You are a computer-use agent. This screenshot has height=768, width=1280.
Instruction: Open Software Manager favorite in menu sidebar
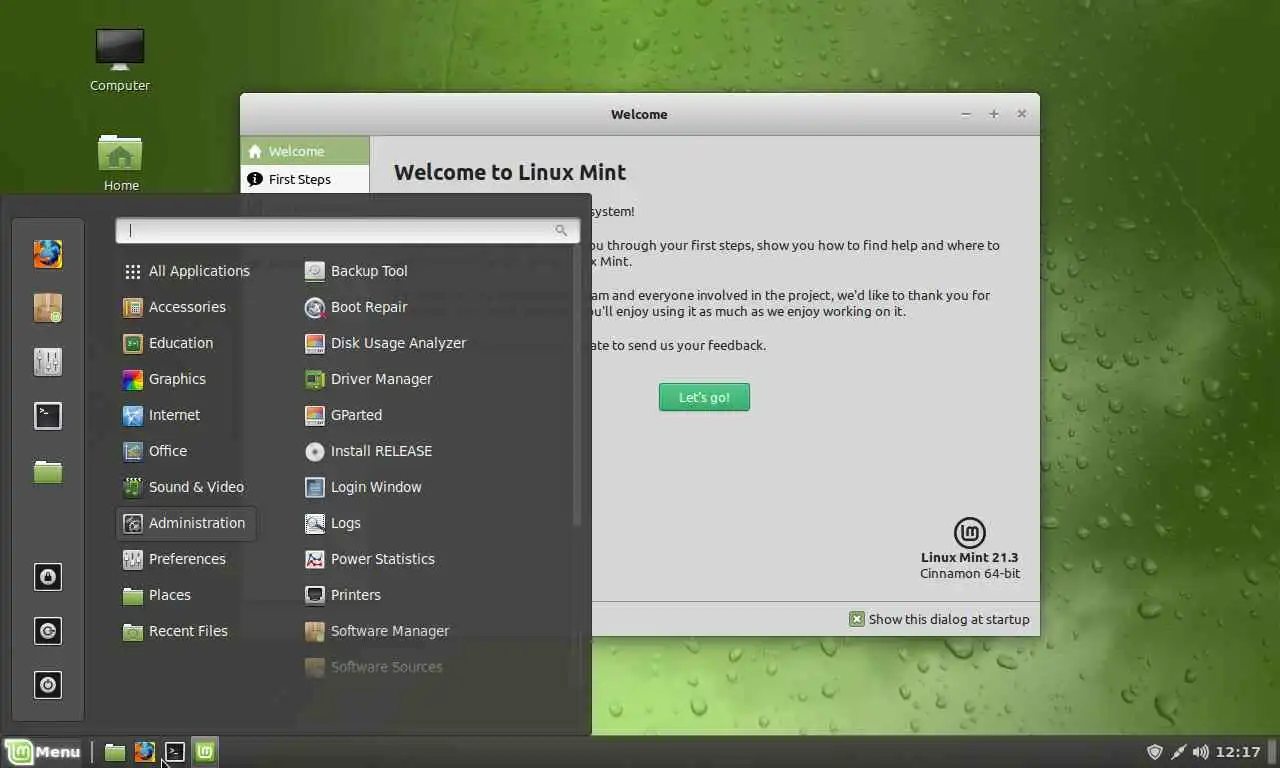click(48, 308)
